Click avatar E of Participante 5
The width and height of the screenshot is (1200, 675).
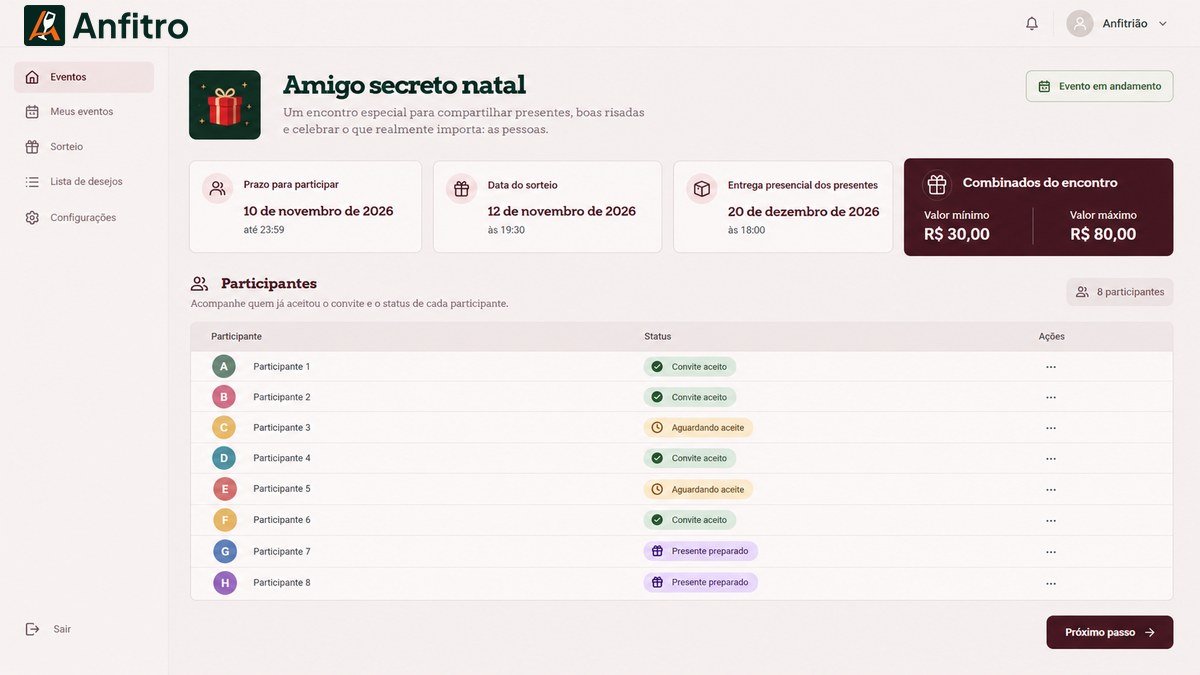coord(224,489)
